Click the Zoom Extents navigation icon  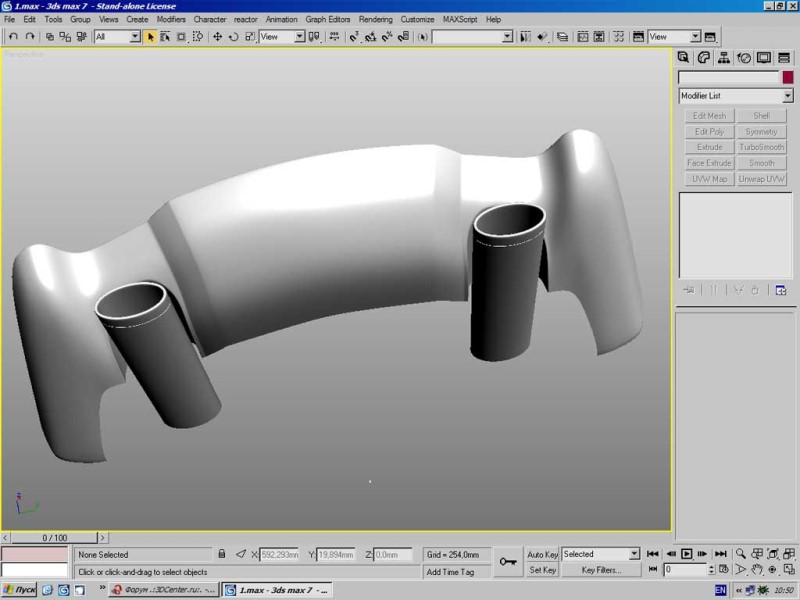773,554
